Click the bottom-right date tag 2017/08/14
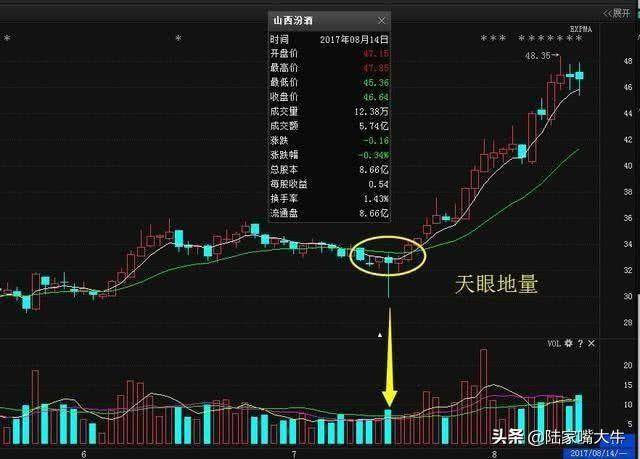Viewport: 640px width, 459px height. tap(598, 453)
